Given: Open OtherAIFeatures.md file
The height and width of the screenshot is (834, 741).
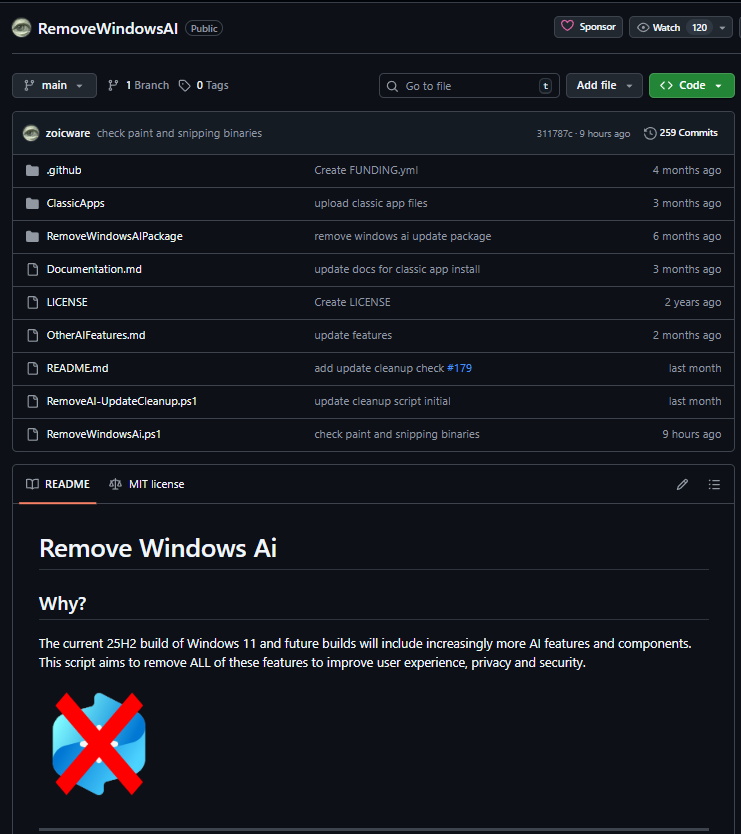Looking at the screenshot, I should click(x=96, y=335).
